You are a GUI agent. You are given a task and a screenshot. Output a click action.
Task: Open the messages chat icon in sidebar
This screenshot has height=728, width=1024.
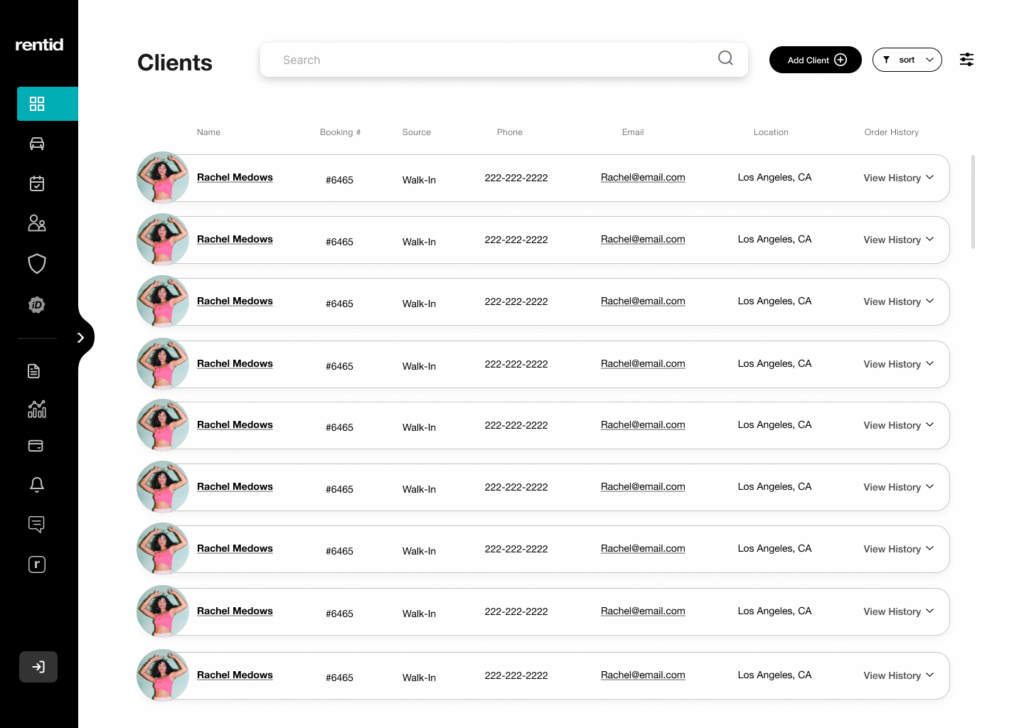coord(37,524)
